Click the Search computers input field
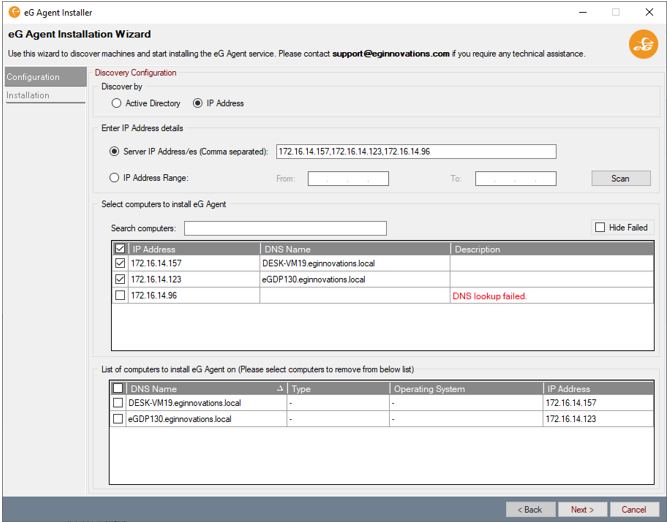The image size is (667, 522). (x=285, y=228)
